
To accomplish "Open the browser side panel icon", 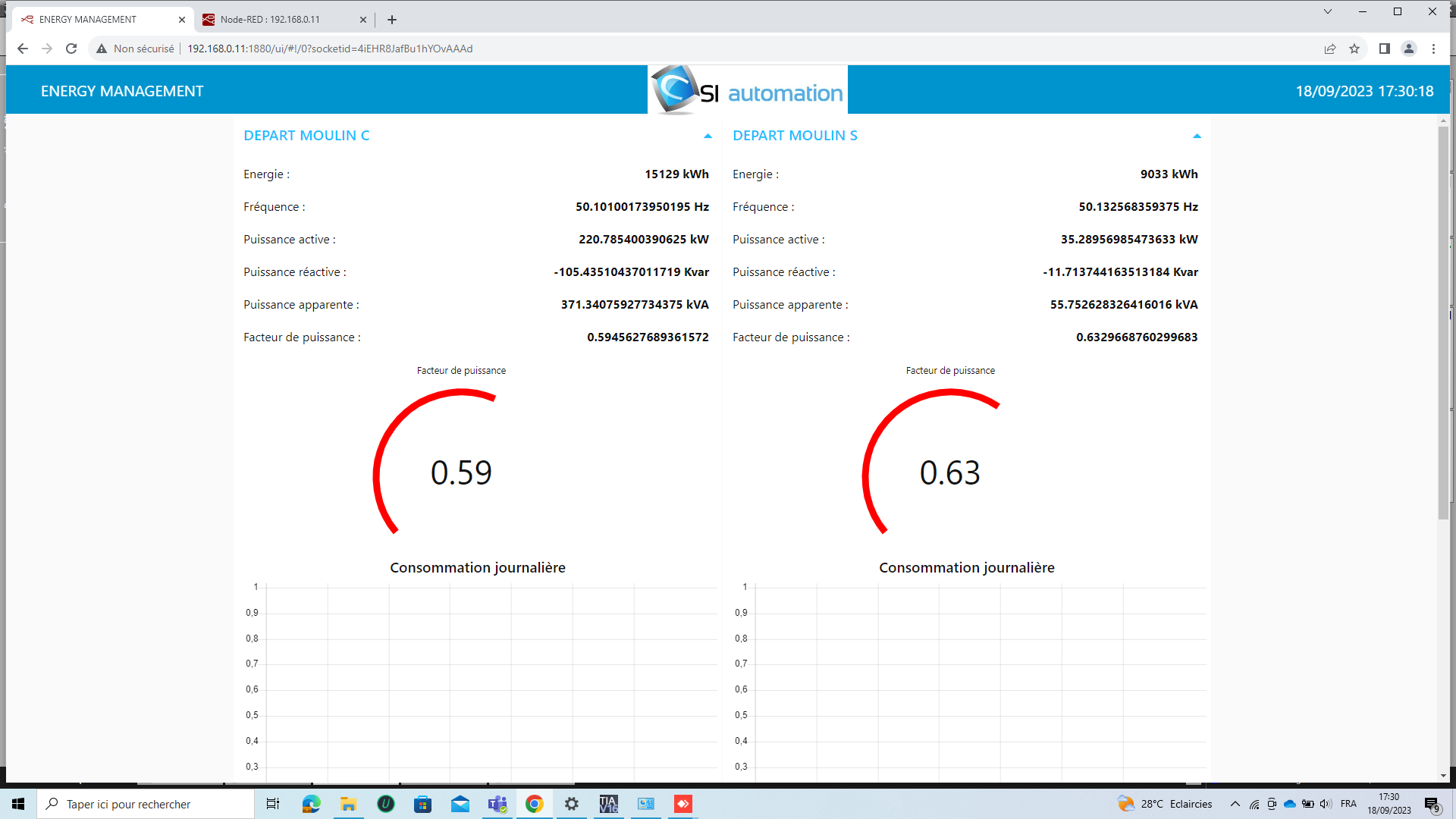I will (x=1384, y=49).
